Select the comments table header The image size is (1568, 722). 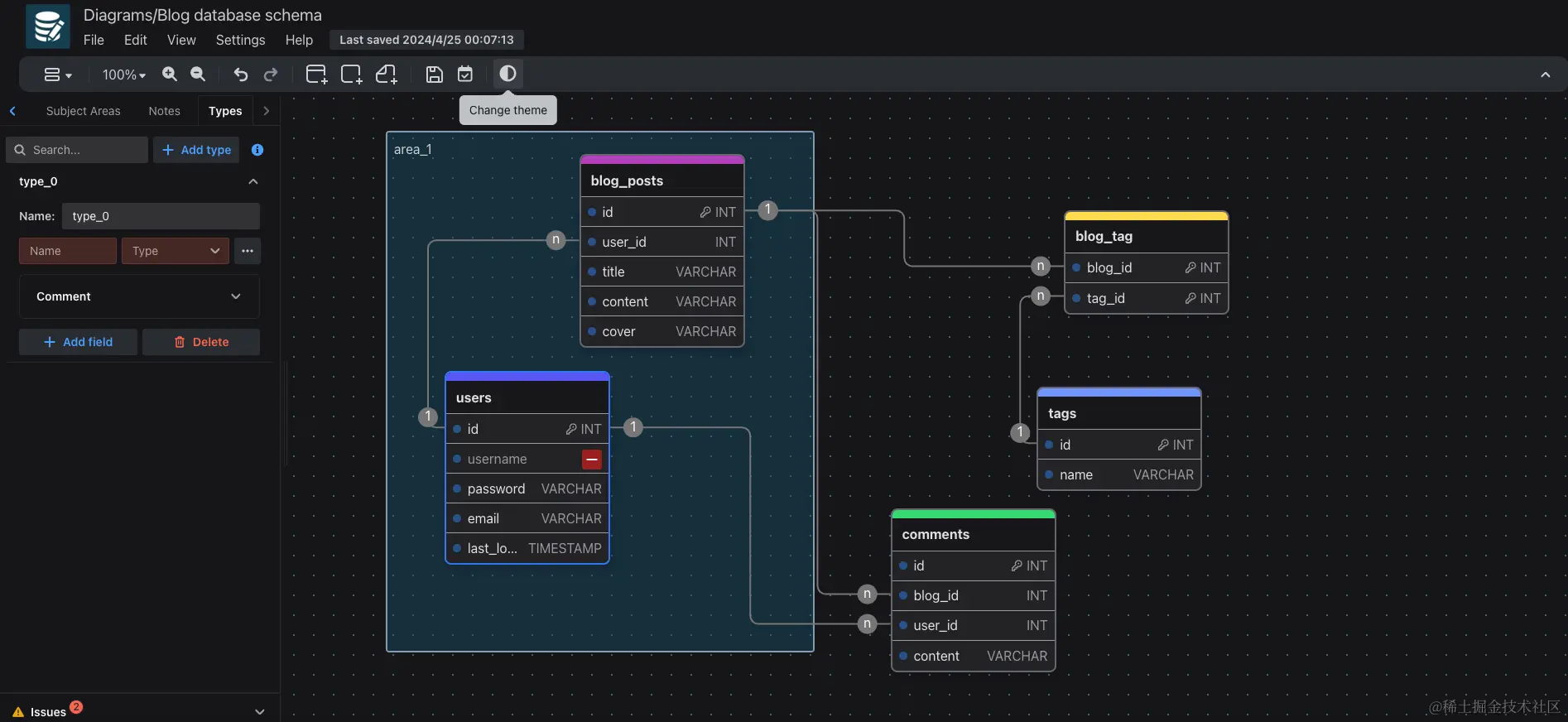974,534
